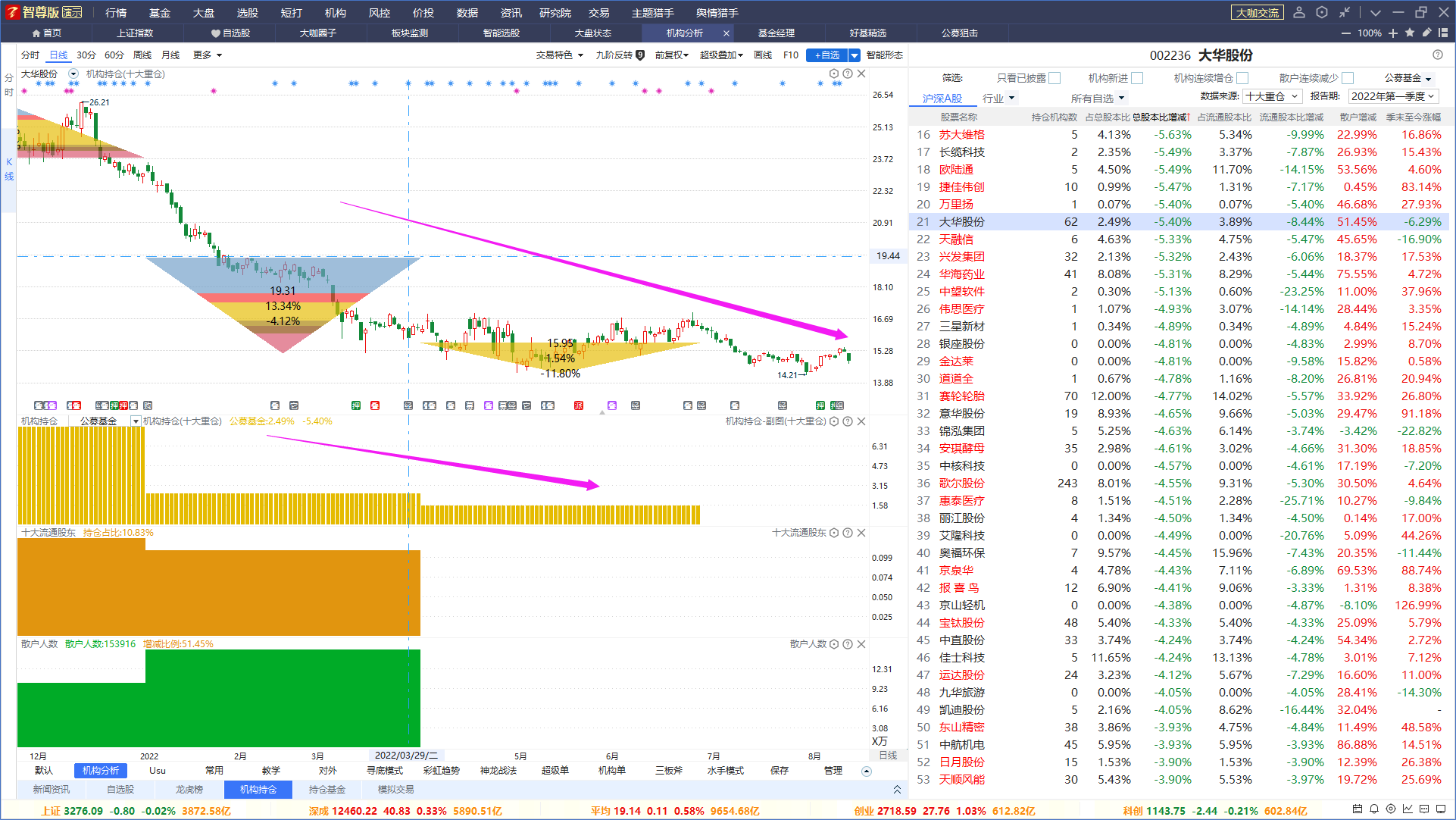Expand the 前复权 dropdown

671,55
